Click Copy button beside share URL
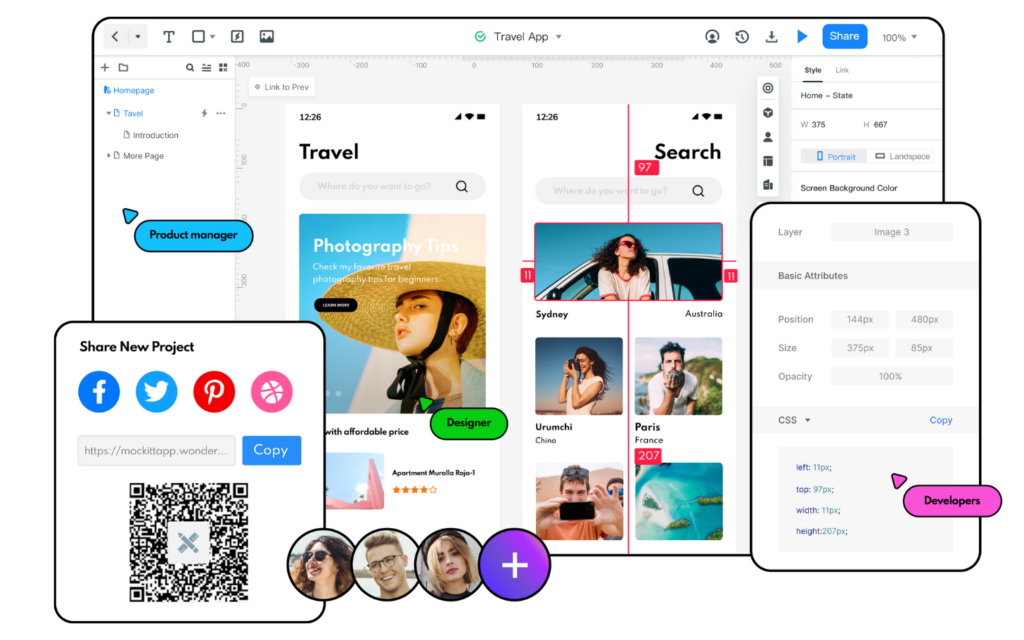Image resolution: width=1024 pixels, height=640 pixels. [271, 451]
